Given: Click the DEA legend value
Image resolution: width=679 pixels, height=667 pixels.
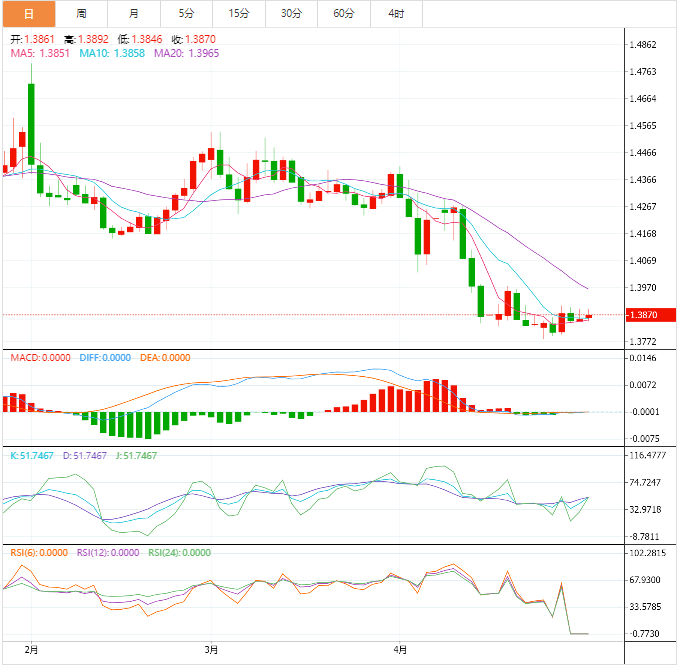Looking at the screenshot, I should [x=164, y=358].
